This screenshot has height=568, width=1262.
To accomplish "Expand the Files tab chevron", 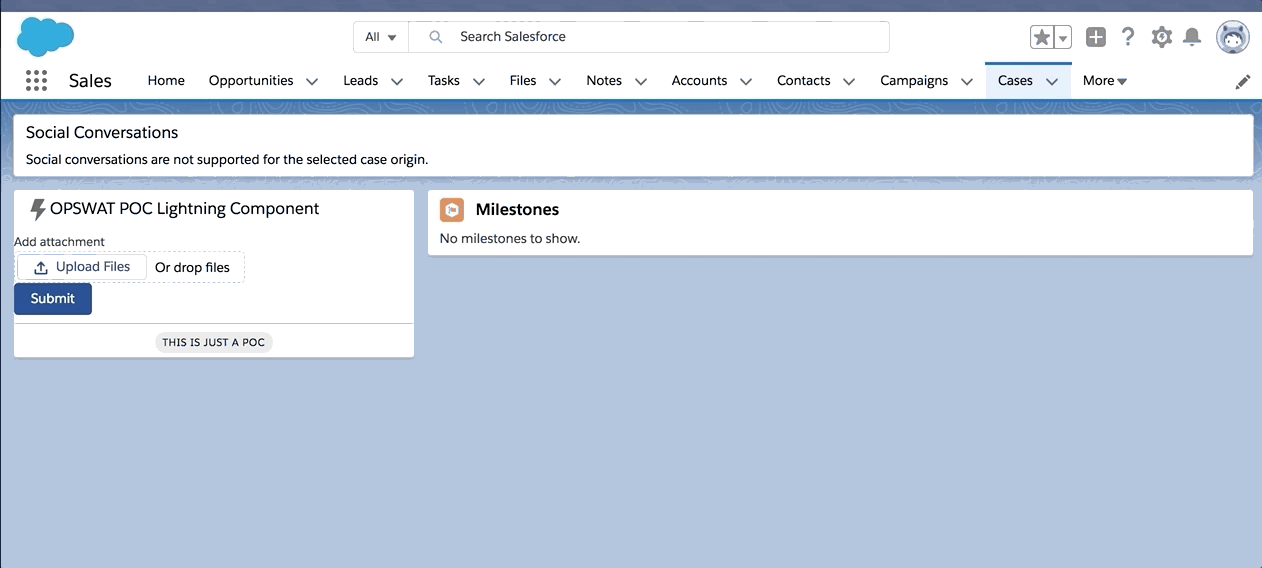I will (555, 82).
